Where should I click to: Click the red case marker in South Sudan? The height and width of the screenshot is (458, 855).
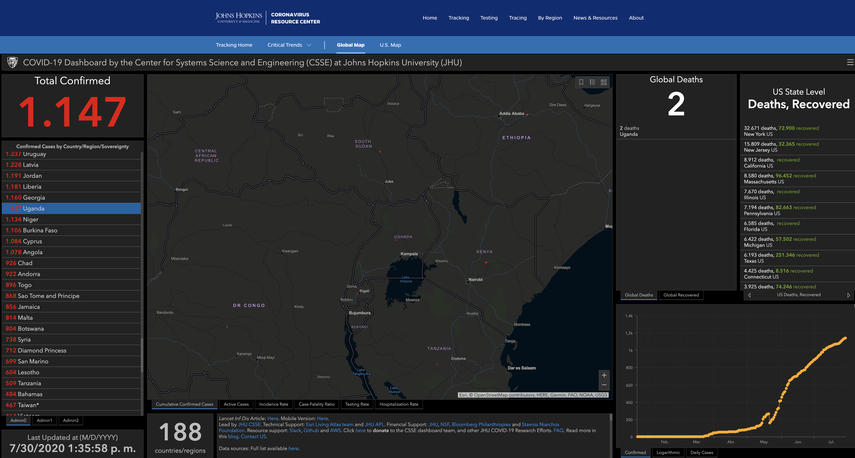click(380, 151)
